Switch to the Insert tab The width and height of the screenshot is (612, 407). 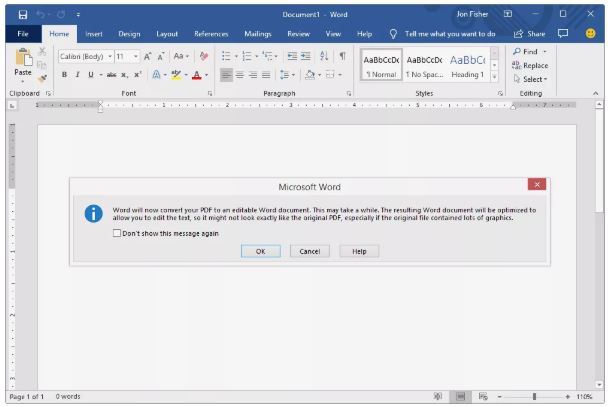click(94, 34)
